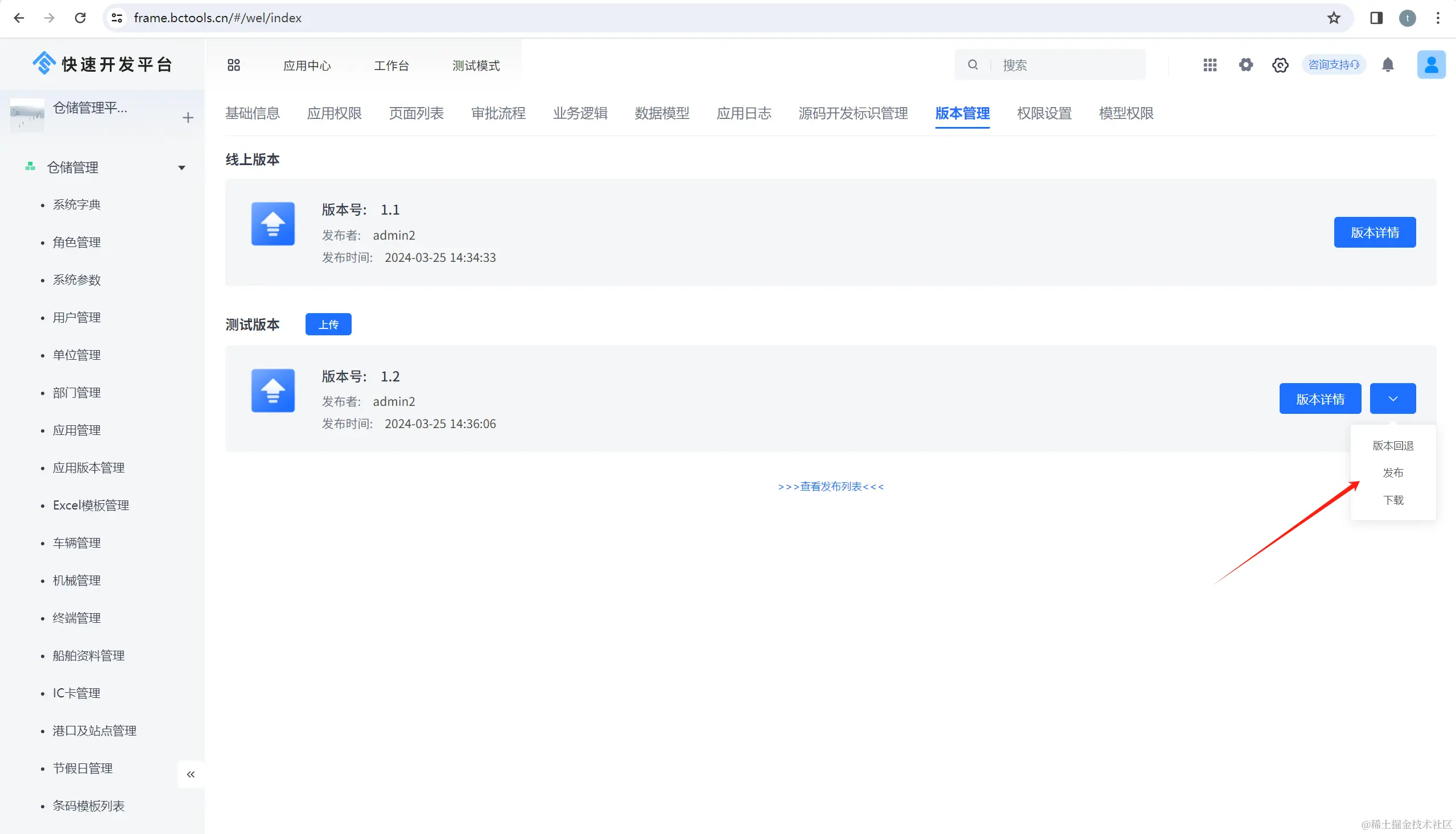Select 发布 from the dropdown menu
Image resolution: width=1456 pixels, height=834 pixels.
1392,473
